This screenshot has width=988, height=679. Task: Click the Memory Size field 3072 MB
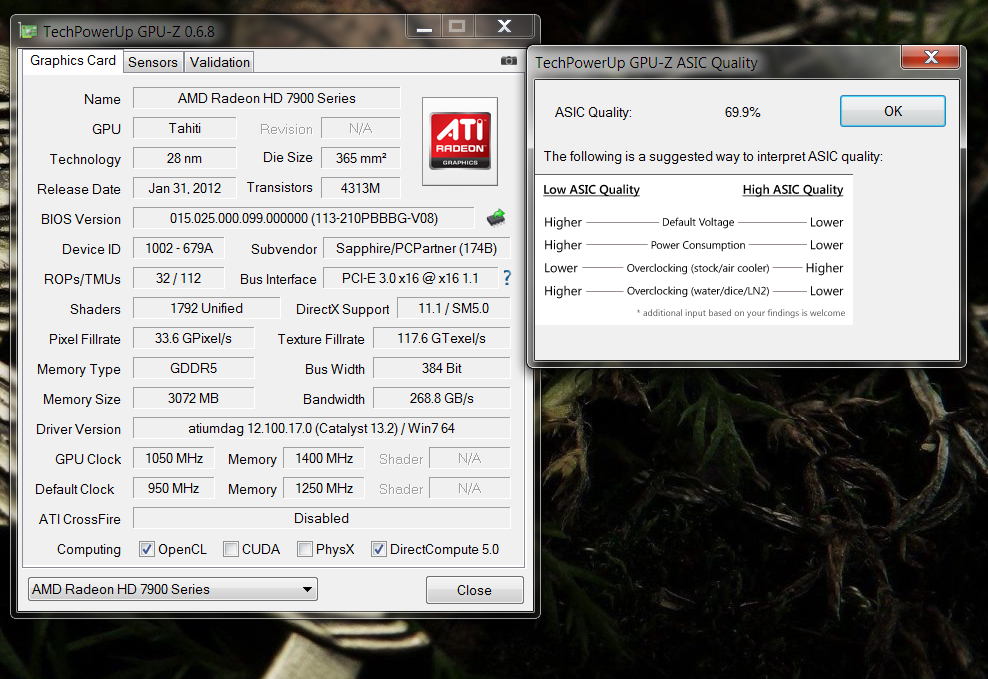(193, 399)
